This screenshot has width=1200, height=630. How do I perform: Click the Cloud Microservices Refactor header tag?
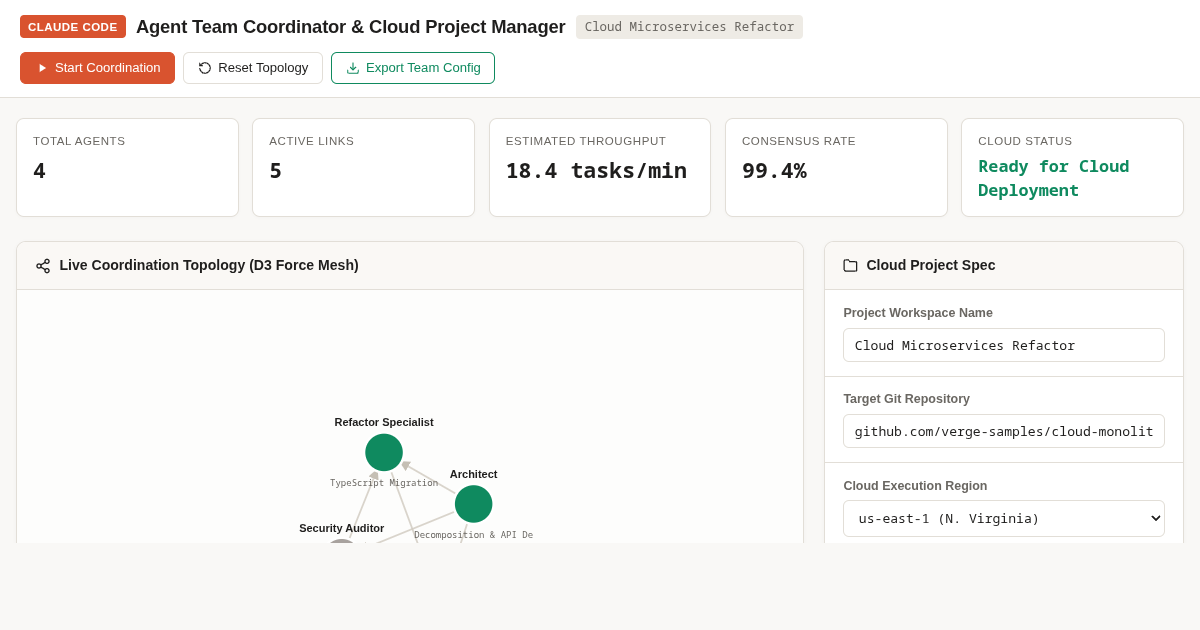[x=689, y=27]
